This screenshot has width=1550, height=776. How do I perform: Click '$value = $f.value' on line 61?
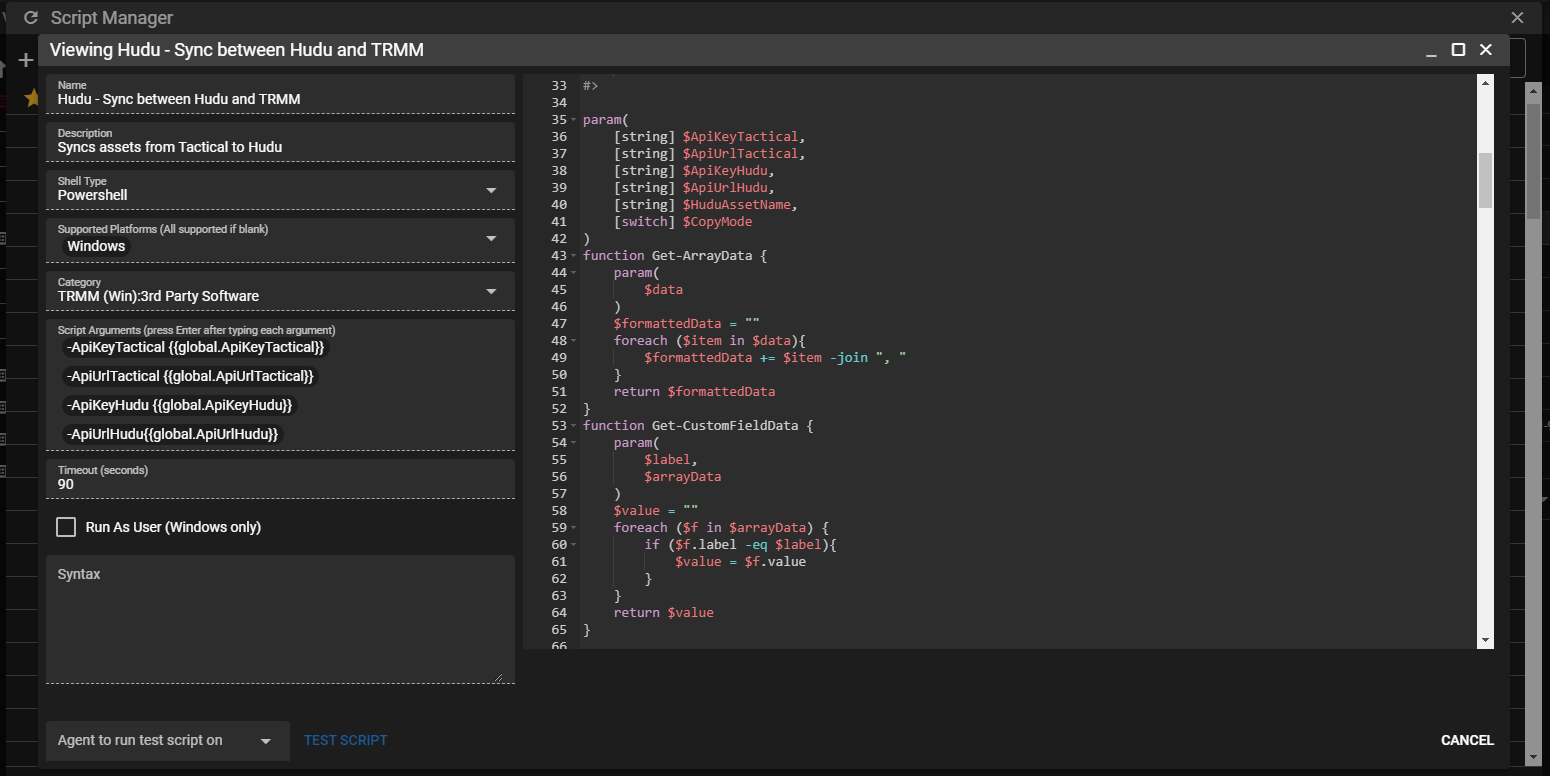740,562
